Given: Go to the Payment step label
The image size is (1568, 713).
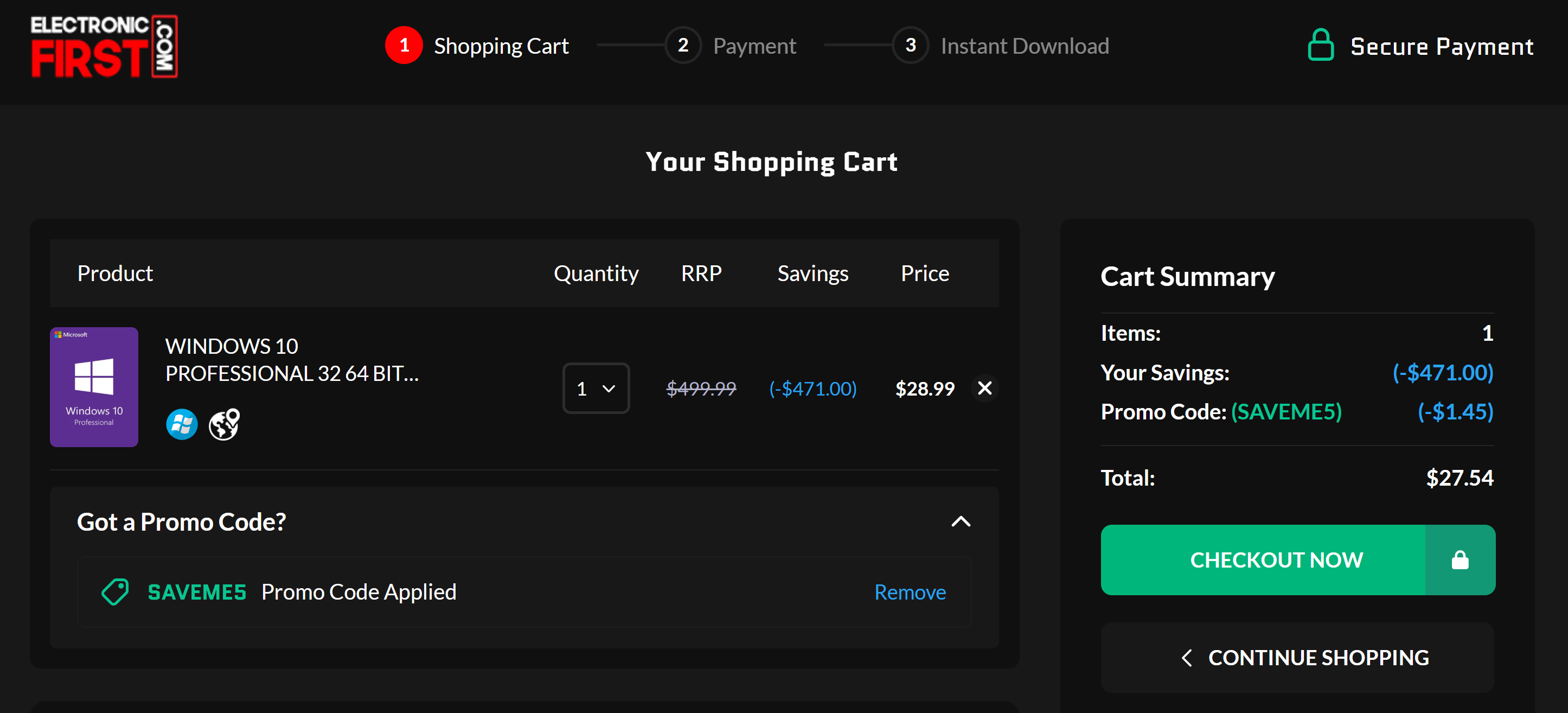Looking at the screenshot, I should pyautogui.click(x=755, y=46).
